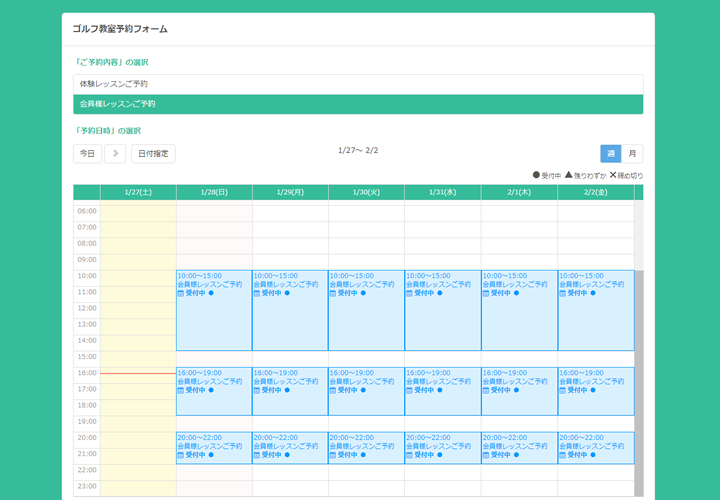The width and height of the screenshot is (720, 500).
Task: Click blue status dot in Friday 2/2 10:00 slot
Action: click(x=592, y=294)
